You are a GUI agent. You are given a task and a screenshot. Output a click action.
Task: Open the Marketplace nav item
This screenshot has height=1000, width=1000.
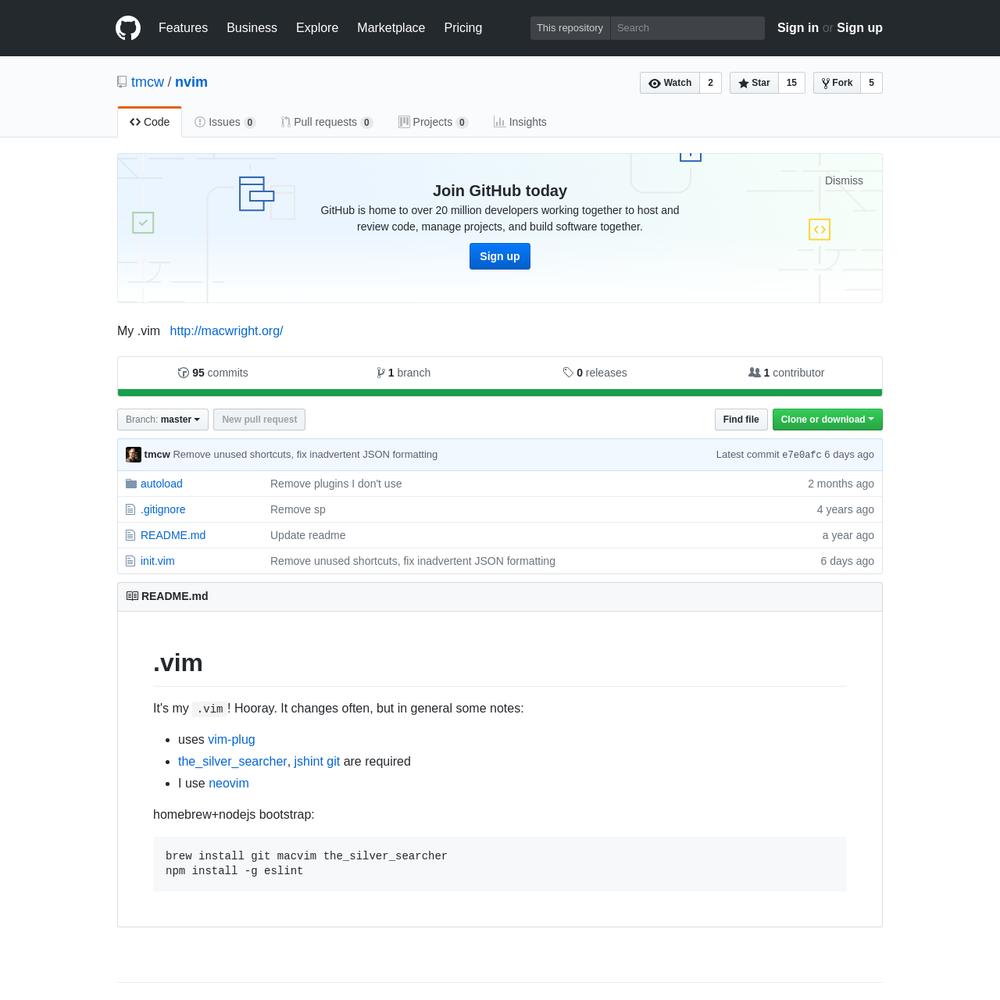pos(391,28)
